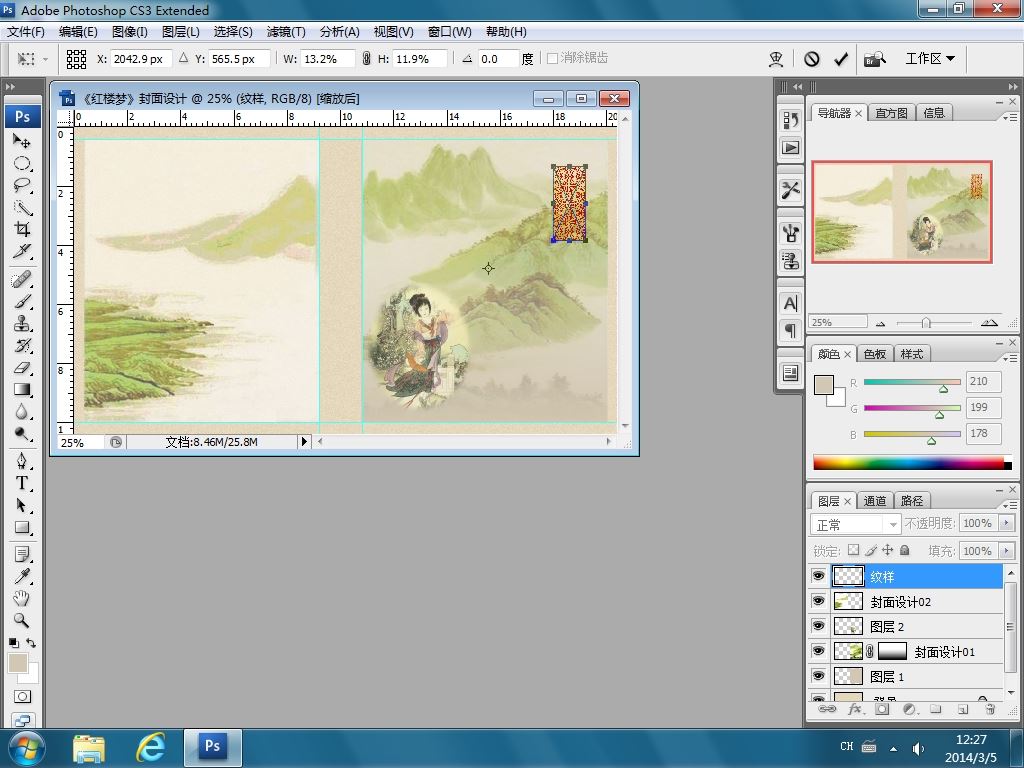1024x768 pixels.
Task: Toggle maintain aspect ratio link
Action: point(366,59)
